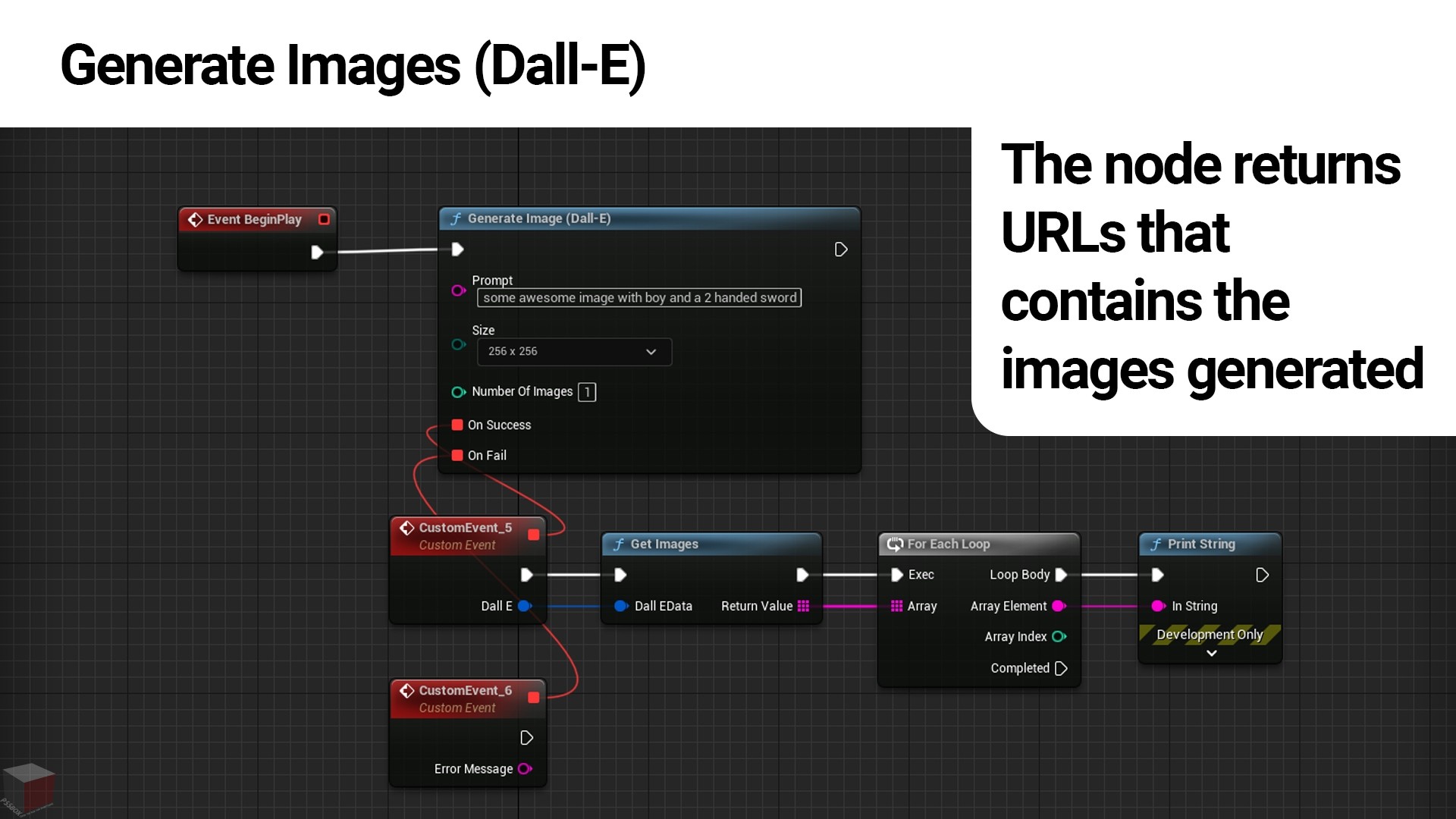1456x819 pixels.
Task: Click Return Value array output pin
Action: (x=804, y=606)
